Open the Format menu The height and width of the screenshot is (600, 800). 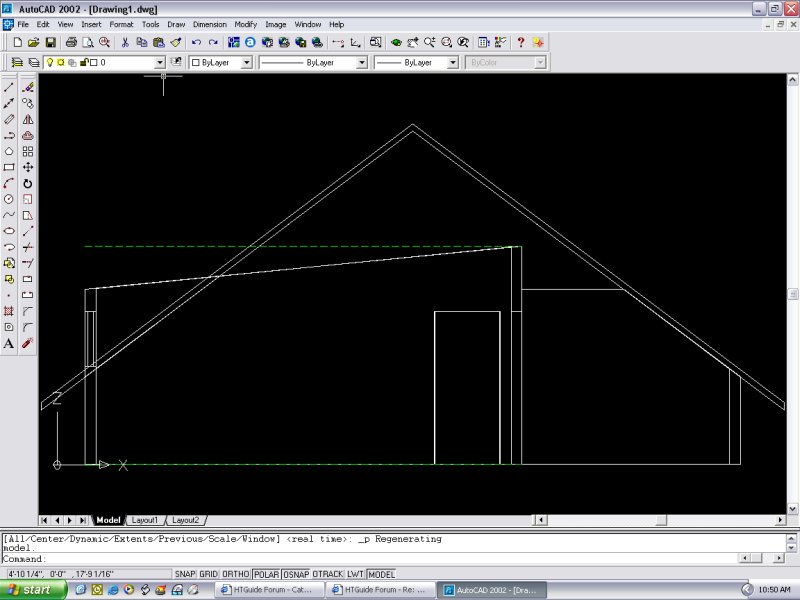(121, 24)
